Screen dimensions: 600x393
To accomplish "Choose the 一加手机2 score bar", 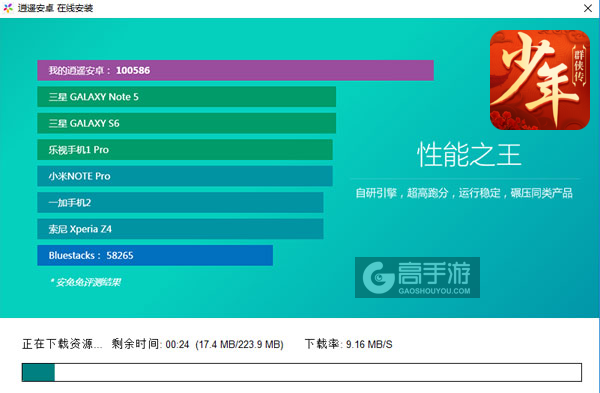I will [x=180, y=202].
